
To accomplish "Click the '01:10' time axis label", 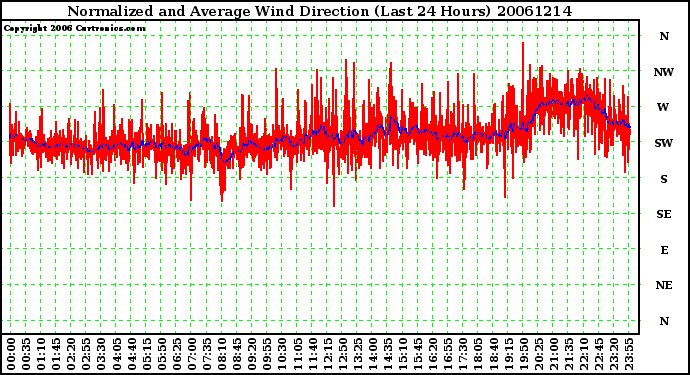I will (x=41, y=354).
